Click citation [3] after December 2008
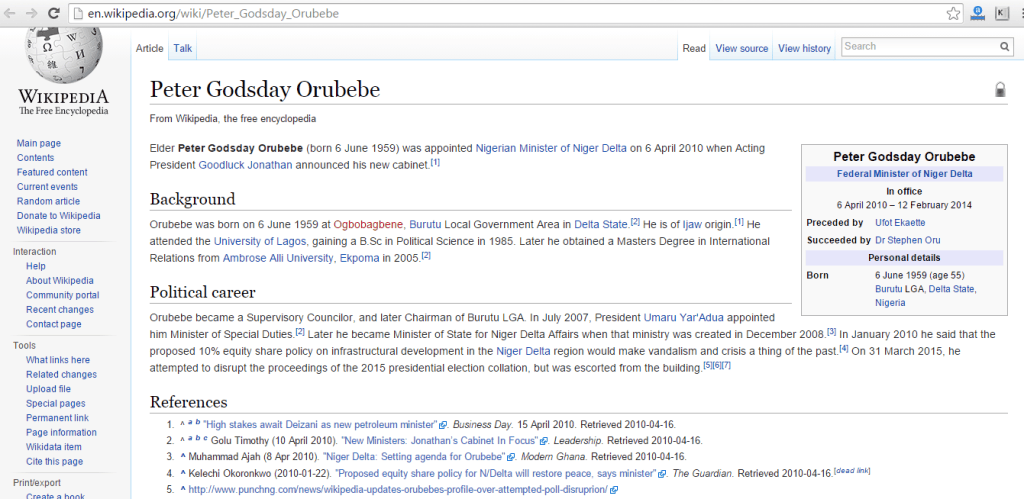This screenshot has width=1024, height=499. click(x=831, y=332)
